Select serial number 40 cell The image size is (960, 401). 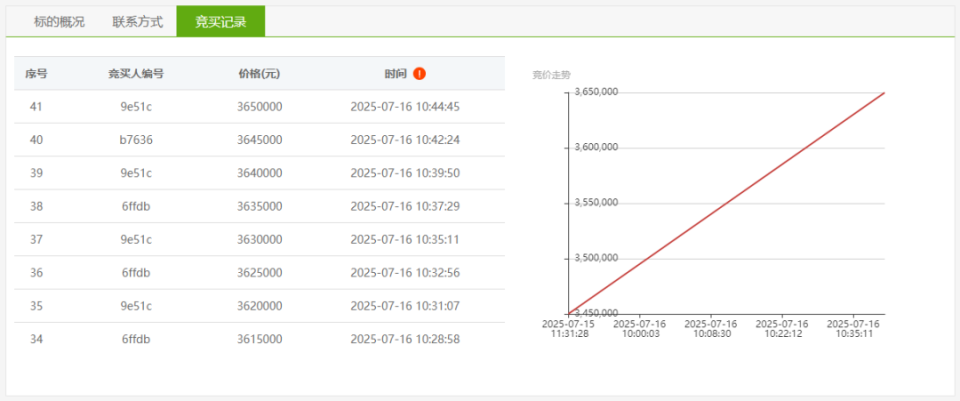[36, 140]
